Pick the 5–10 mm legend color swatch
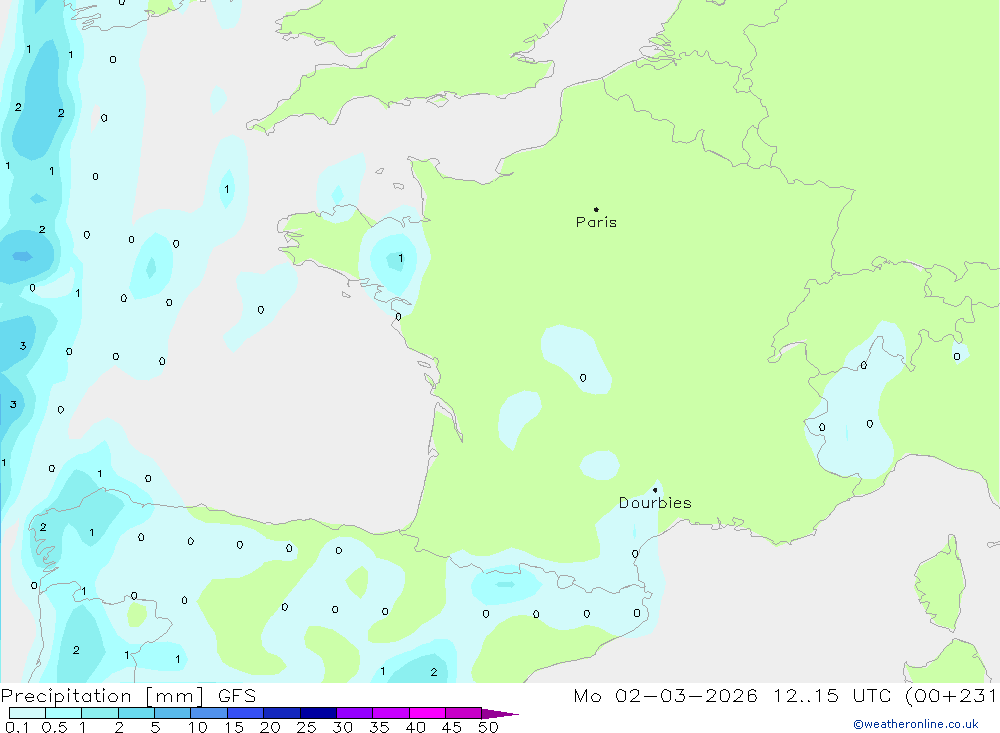Screen dimensions: 1000x733 pyautogui.click(x=173, y=713)
